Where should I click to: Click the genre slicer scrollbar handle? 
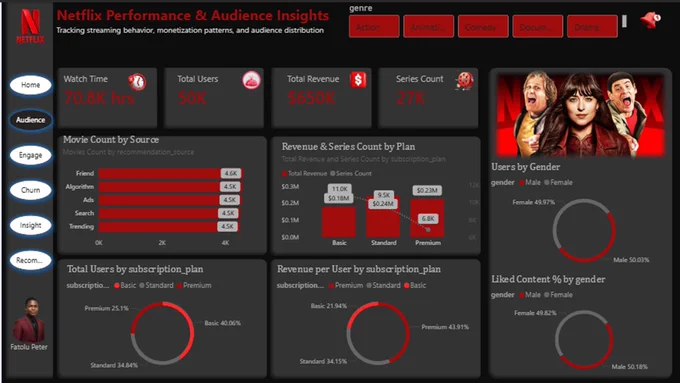click(624, 21)
